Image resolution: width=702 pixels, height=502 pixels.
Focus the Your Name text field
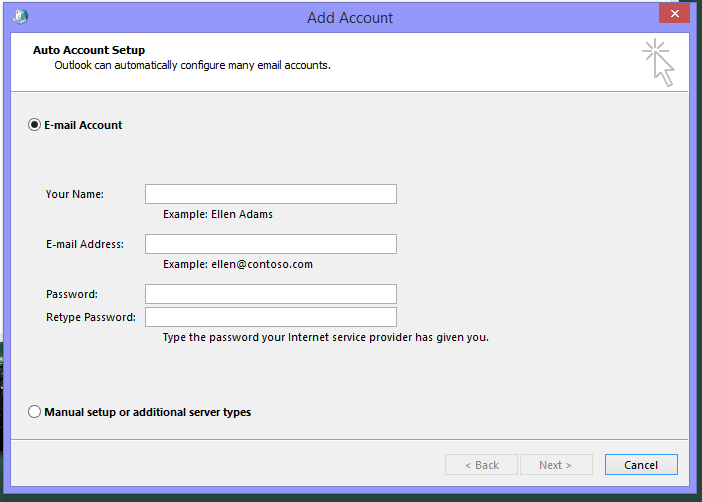[270, 194]
